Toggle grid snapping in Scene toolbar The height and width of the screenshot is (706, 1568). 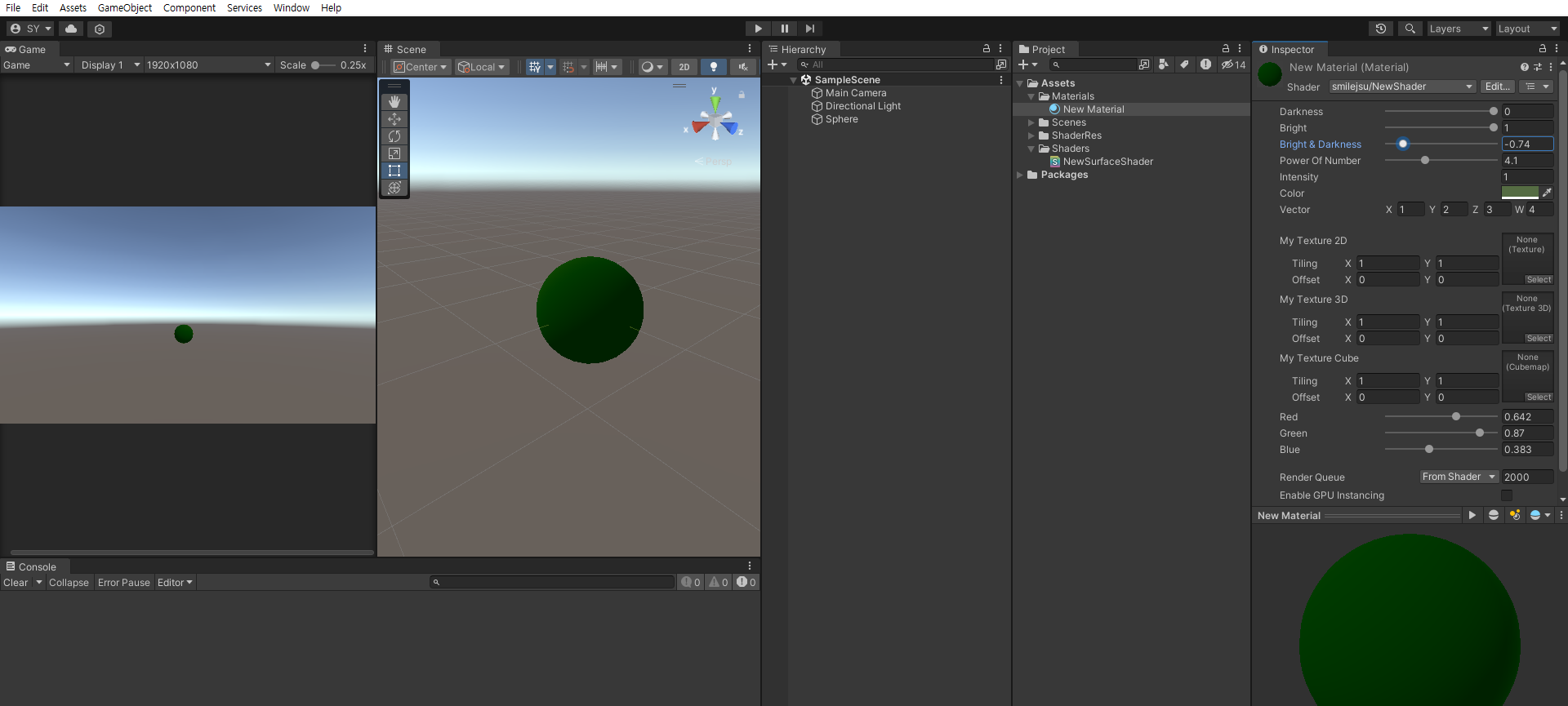(x=569, y=67)
